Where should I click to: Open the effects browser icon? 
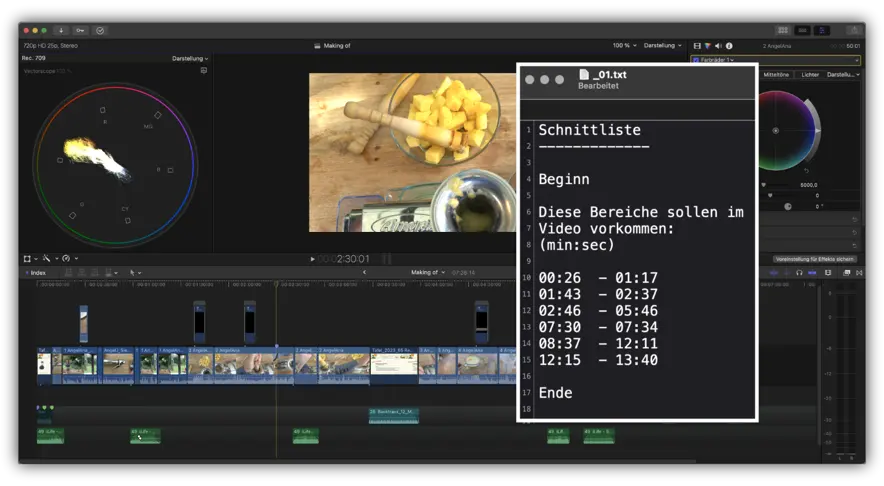[846, 273]
